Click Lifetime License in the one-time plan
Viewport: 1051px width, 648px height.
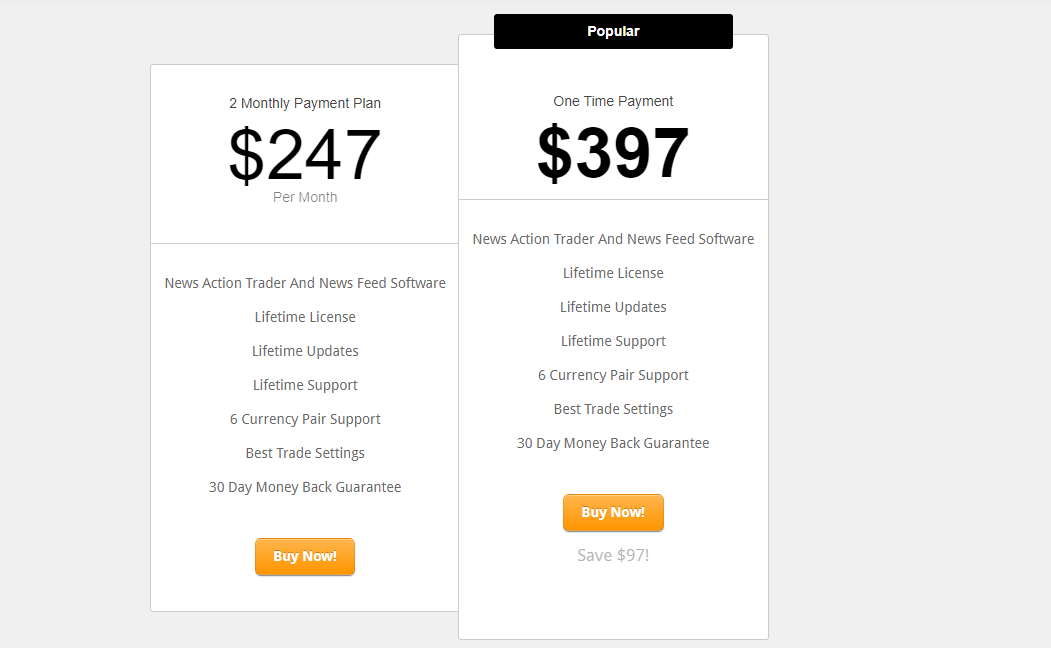click(x=613, y=273)
